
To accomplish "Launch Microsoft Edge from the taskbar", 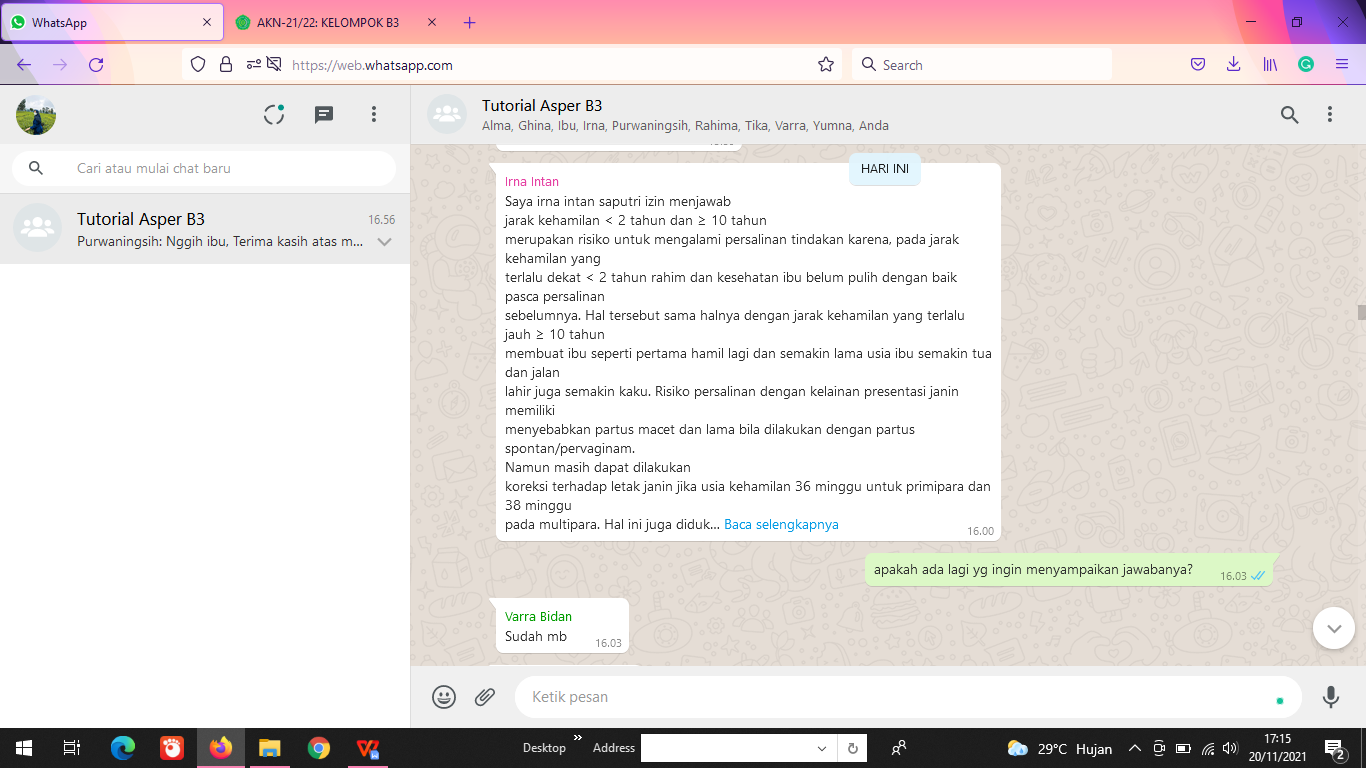I will coord(123,748).
